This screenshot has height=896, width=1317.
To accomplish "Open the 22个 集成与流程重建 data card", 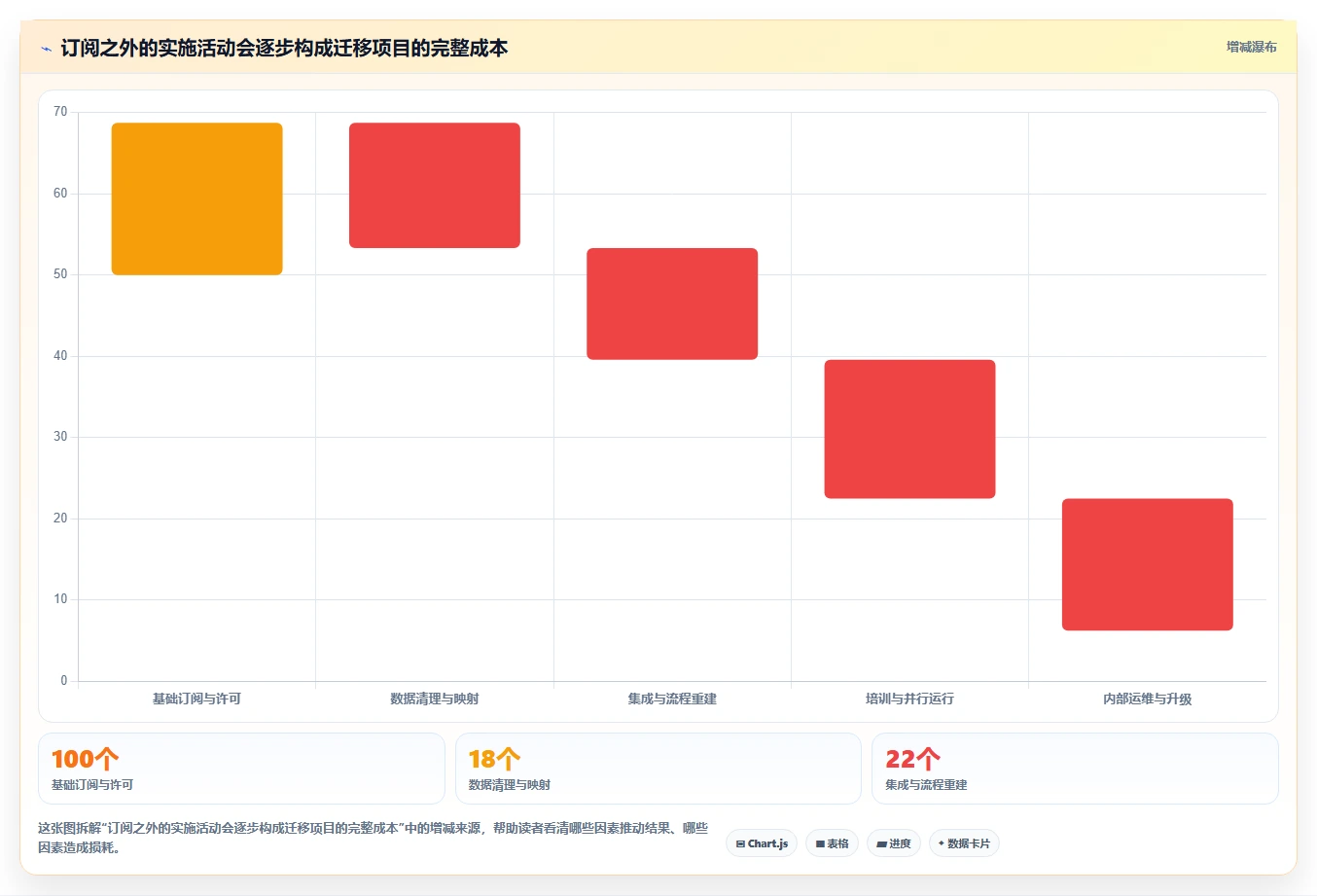I will 1075,769.
